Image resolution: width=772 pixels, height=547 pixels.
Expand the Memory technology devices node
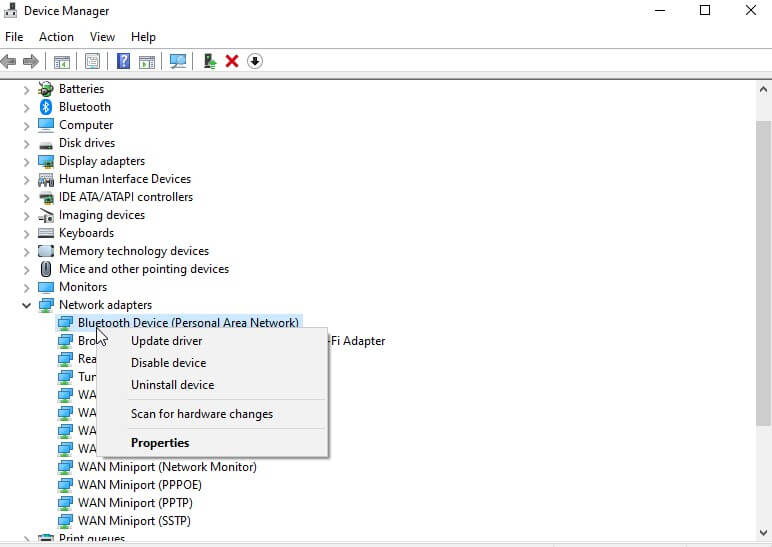point(27,252)
